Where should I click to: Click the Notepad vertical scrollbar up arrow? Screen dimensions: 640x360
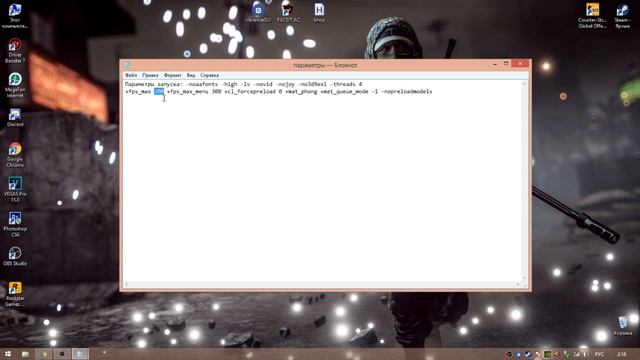pos(524,83)
